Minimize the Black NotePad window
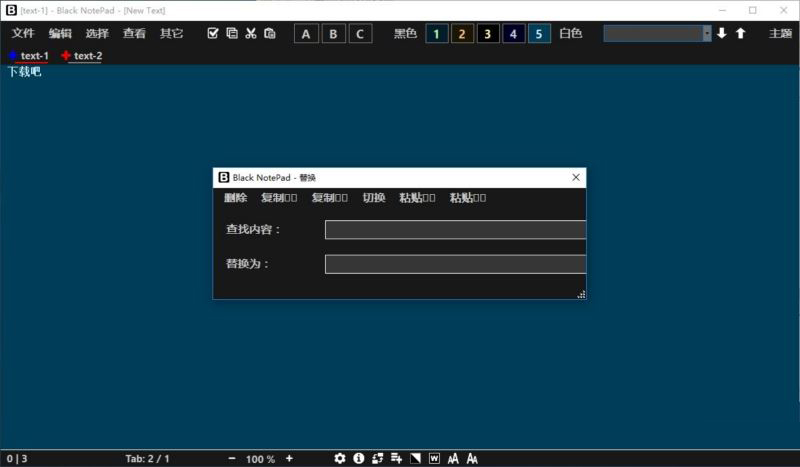The width and height of the screenshot is (800, 467). [722, 10]
